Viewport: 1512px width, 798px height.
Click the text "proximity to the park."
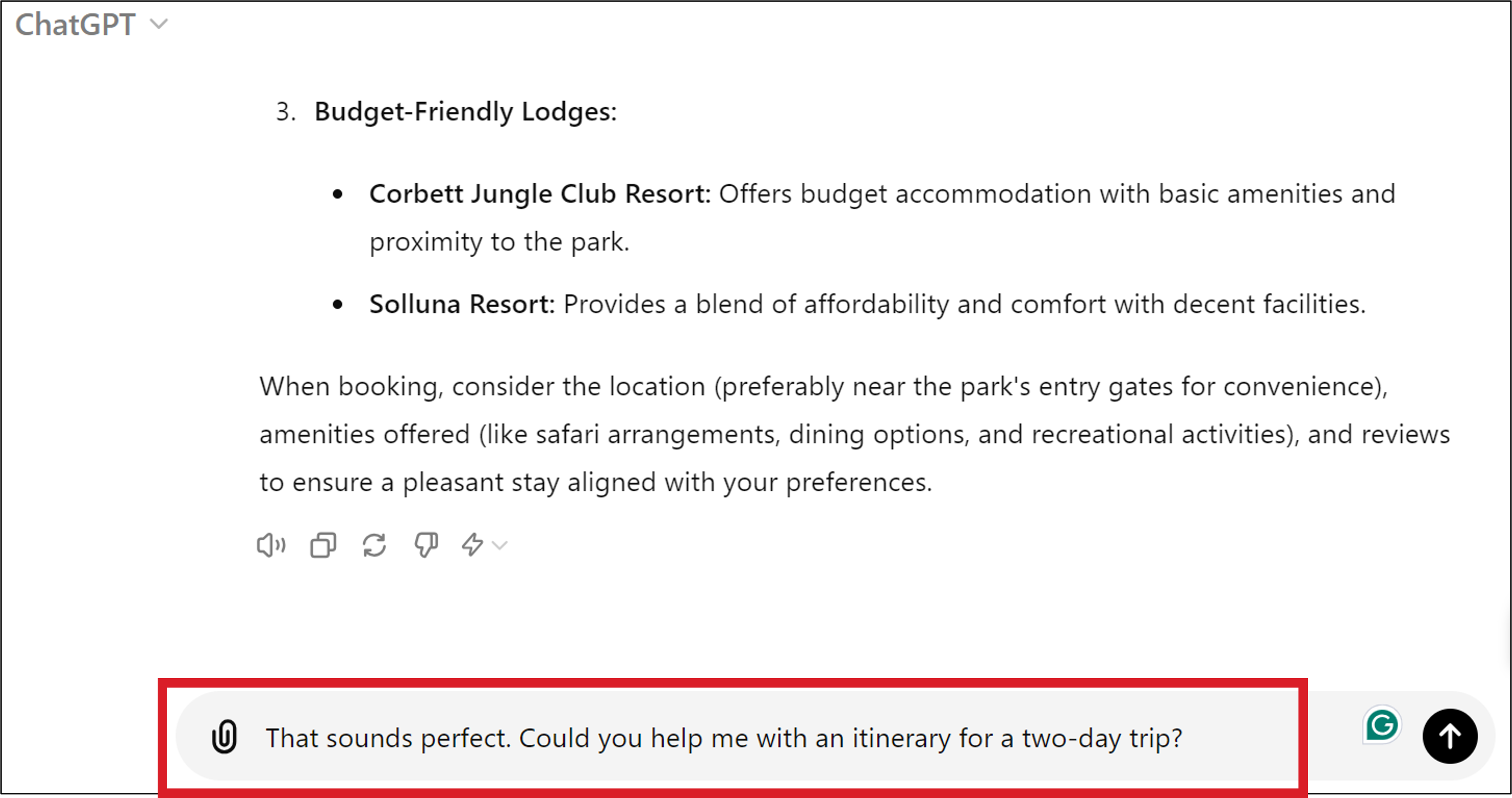tap(499, 242)
